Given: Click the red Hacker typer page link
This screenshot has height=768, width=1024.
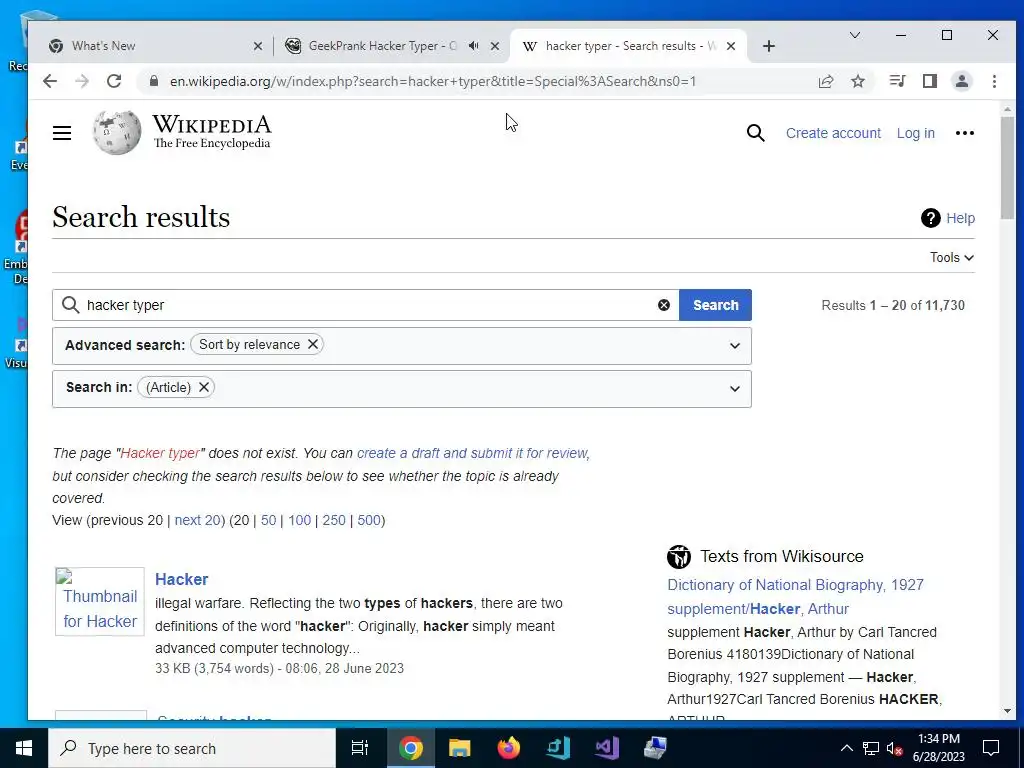Looking at the screenshot, I should click(x=160, y=453).
